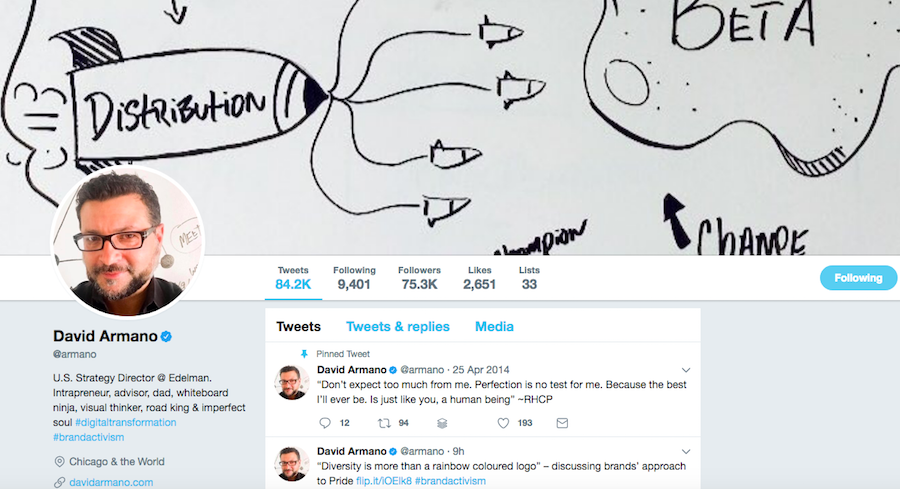Screen dimensions: 900x489
Task: Open the chevron menu on 9h tweet
Action: 686,452
